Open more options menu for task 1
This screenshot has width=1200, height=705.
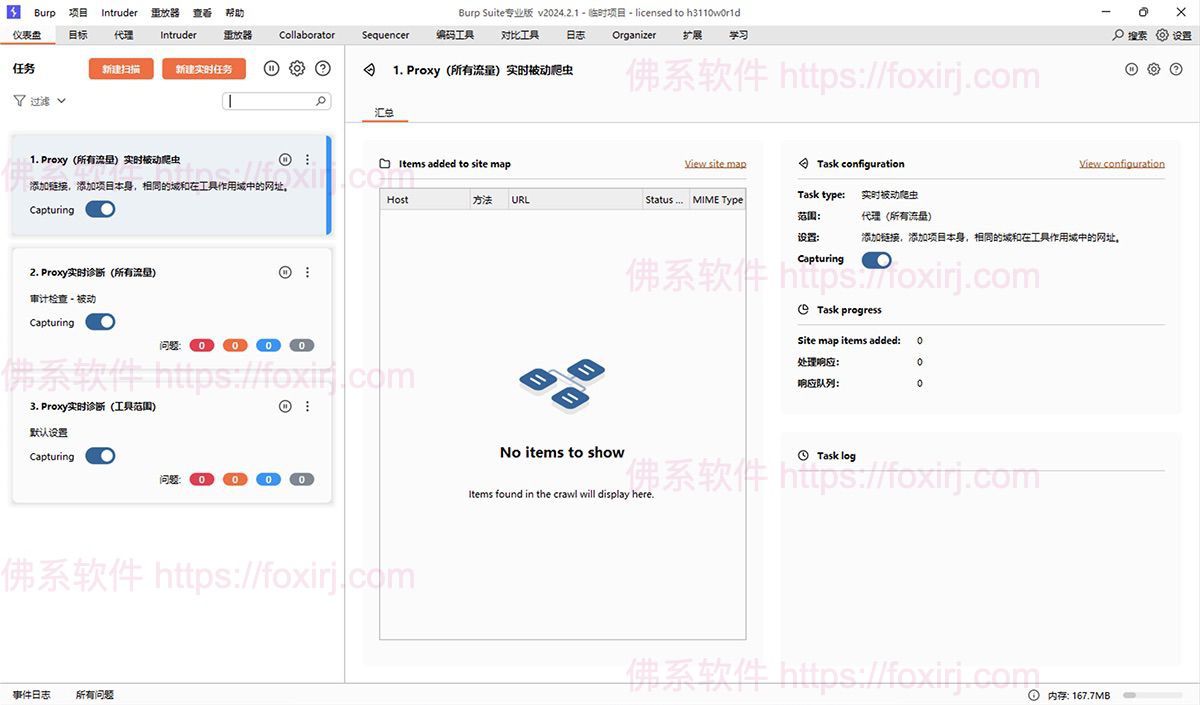[x=307, y=160]
